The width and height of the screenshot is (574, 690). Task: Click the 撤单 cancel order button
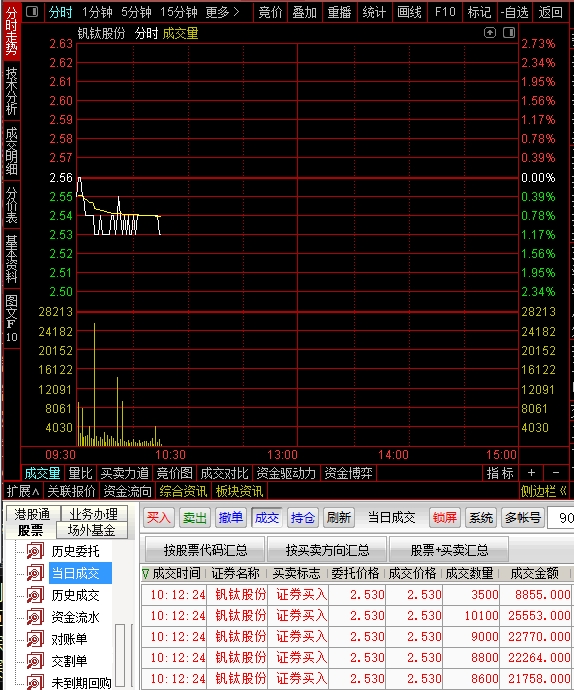pos(230,518)
